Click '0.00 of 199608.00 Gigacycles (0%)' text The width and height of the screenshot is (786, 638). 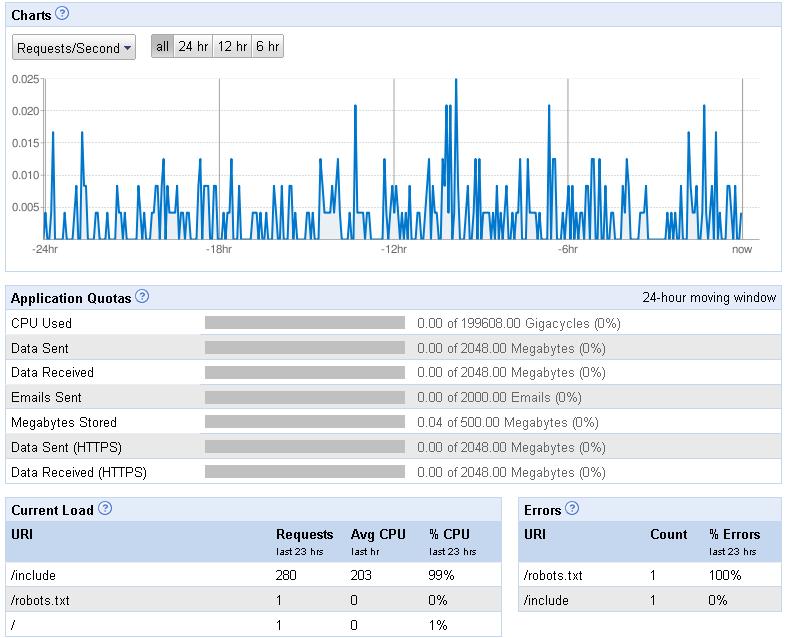tap(519, 323)
